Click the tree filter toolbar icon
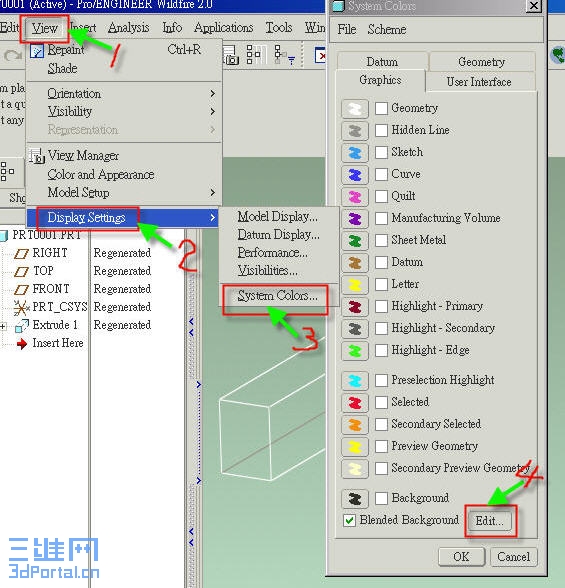Image resolution: width=565 pixels, height=588 pixels. click(285, 55)
